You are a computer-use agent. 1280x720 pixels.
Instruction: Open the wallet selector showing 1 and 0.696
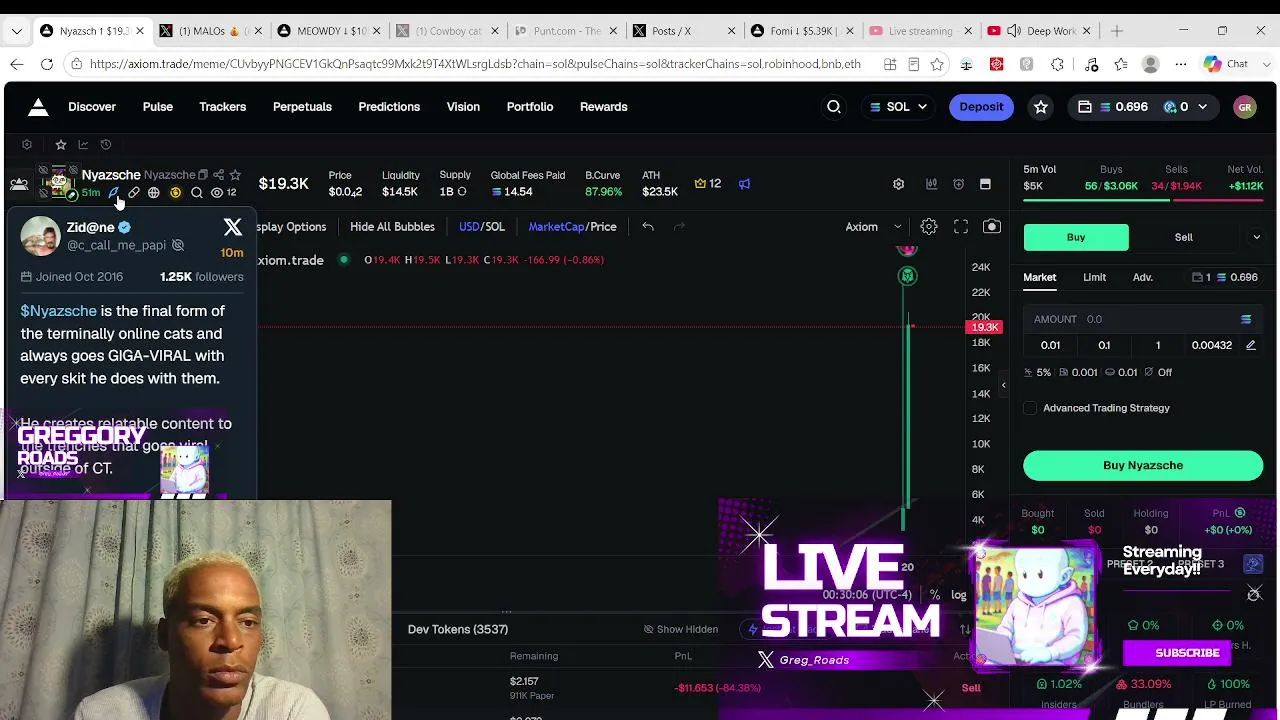click(x=1225, y=277)
